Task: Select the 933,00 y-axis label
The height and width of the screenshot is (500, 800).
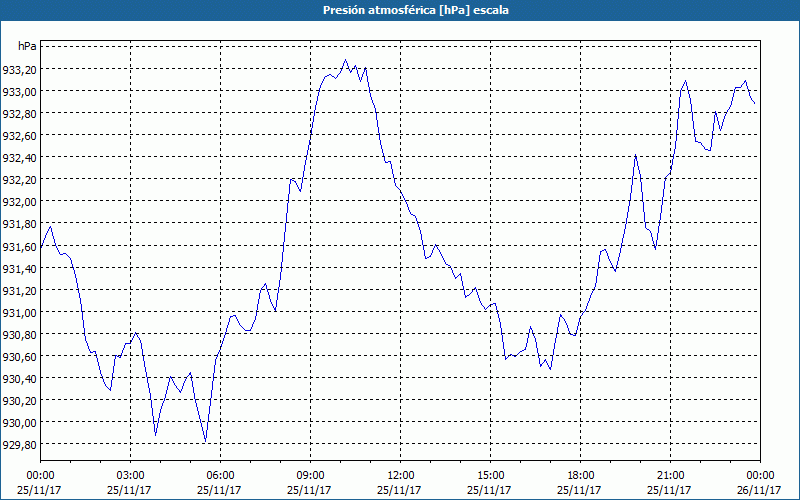Action: tap(19, 91)
